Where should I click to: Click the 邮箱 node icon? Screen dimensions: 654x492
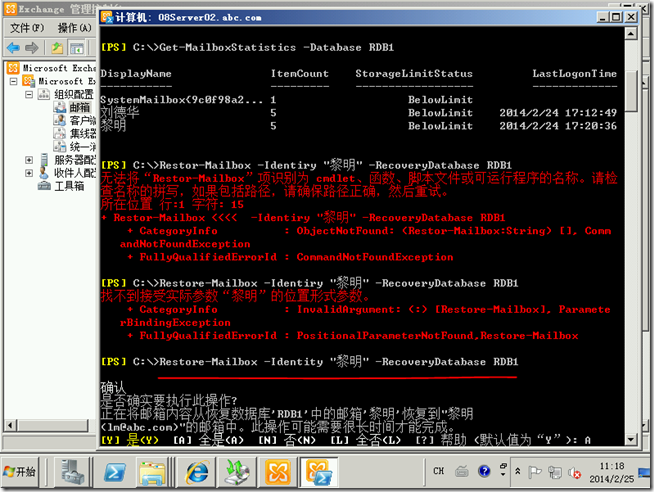[60, 107]
